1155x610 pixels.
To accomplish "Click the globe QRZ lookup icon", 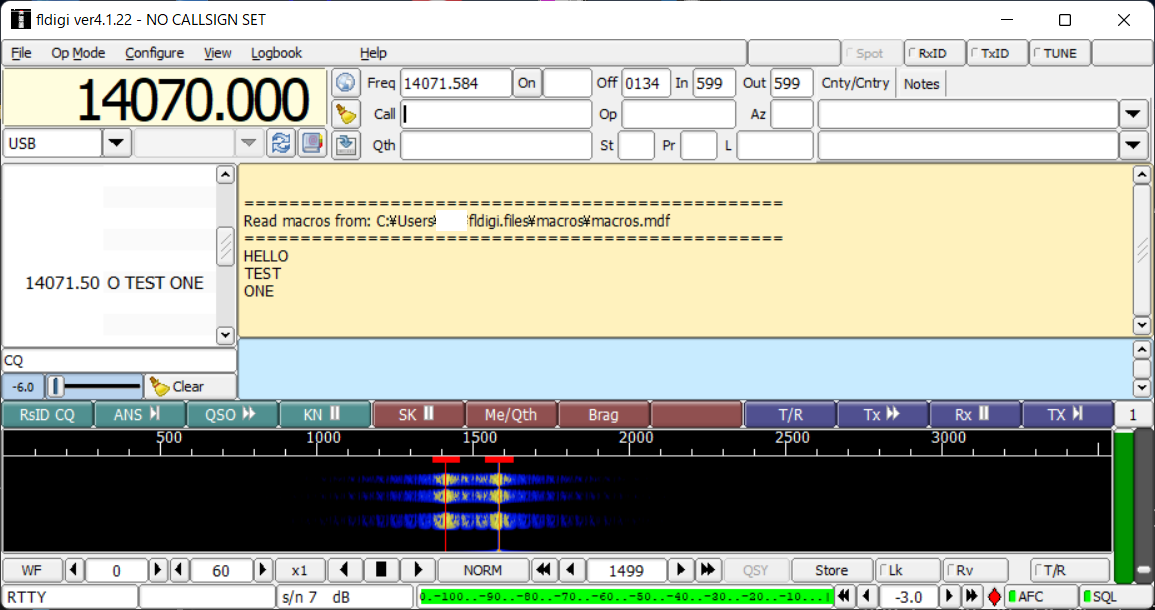I will point(345,83).
